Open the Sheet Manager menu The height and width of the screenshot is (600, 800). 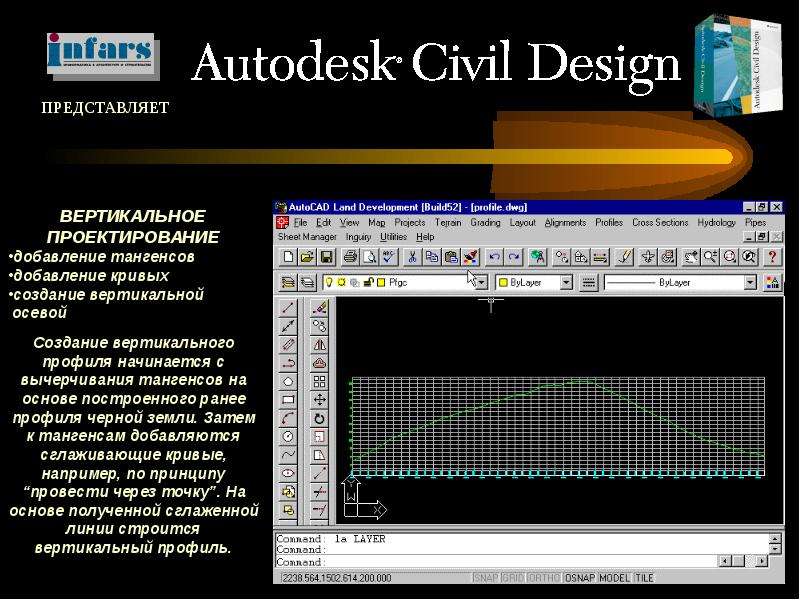pyautogui.click(x=307, y=237)
